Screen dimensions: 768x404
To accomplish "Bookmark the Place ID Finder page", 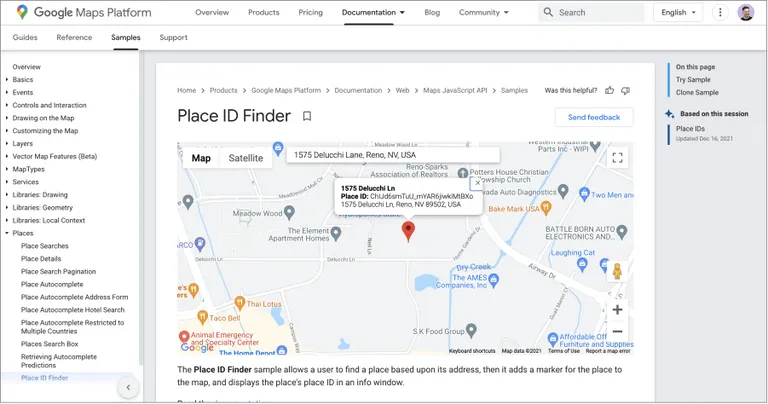I will click(x=307, y=116).
